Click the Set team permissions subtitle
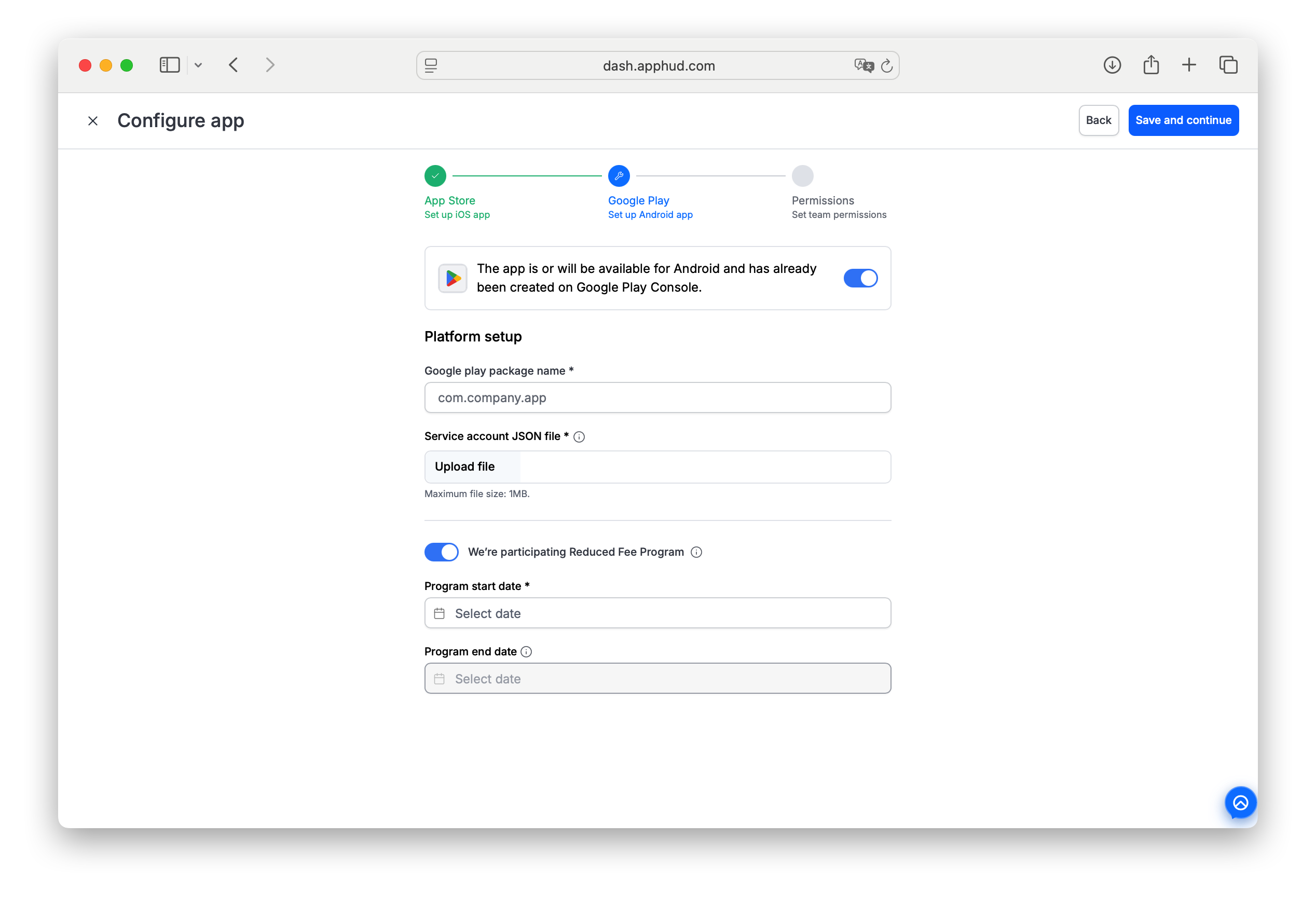The width and height of the screenshot is (1316, 906). [x=839, y=215]
